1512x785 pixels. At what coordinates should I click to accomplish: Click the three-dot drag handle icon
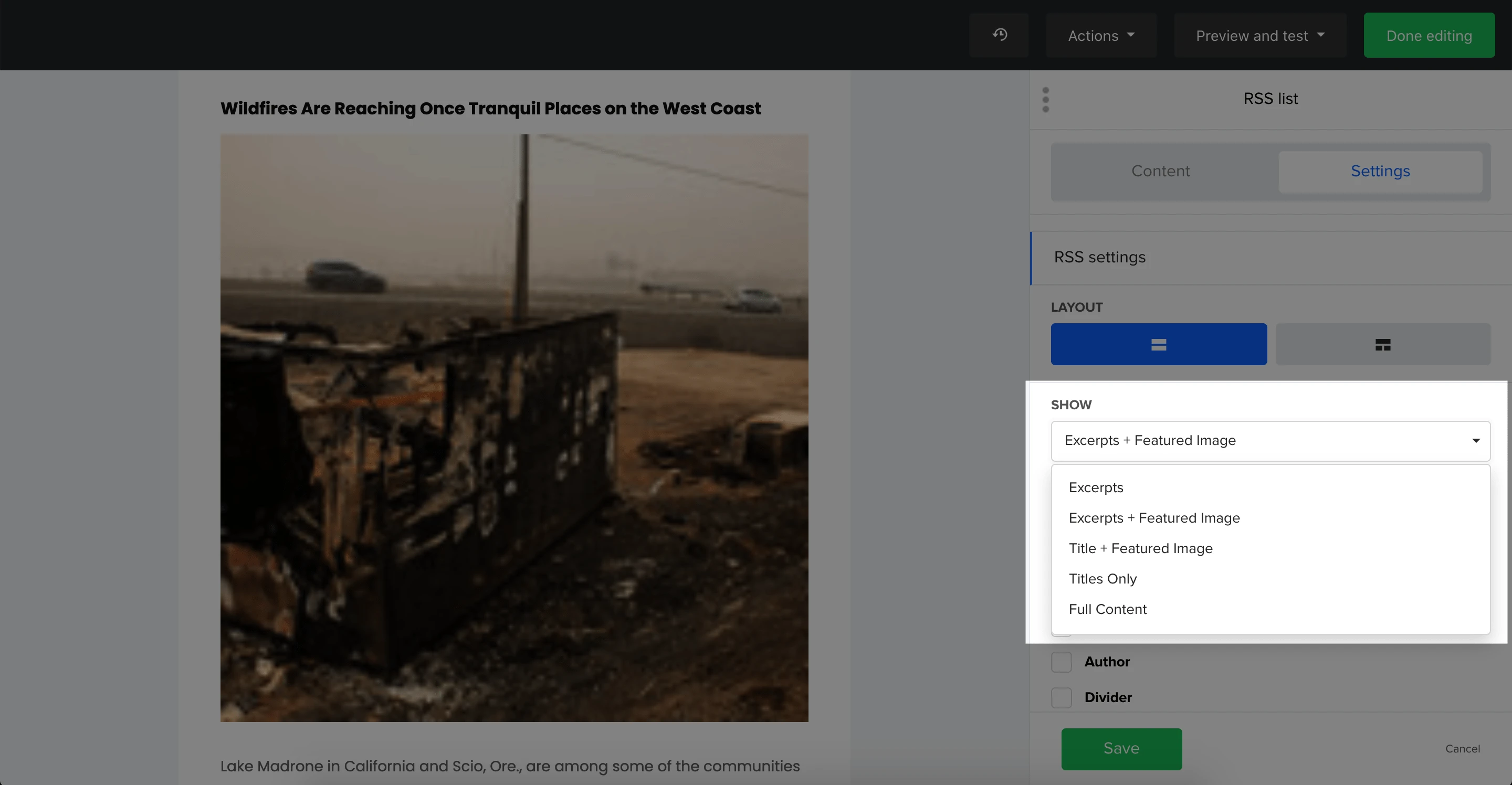[x=1045, y=100]
